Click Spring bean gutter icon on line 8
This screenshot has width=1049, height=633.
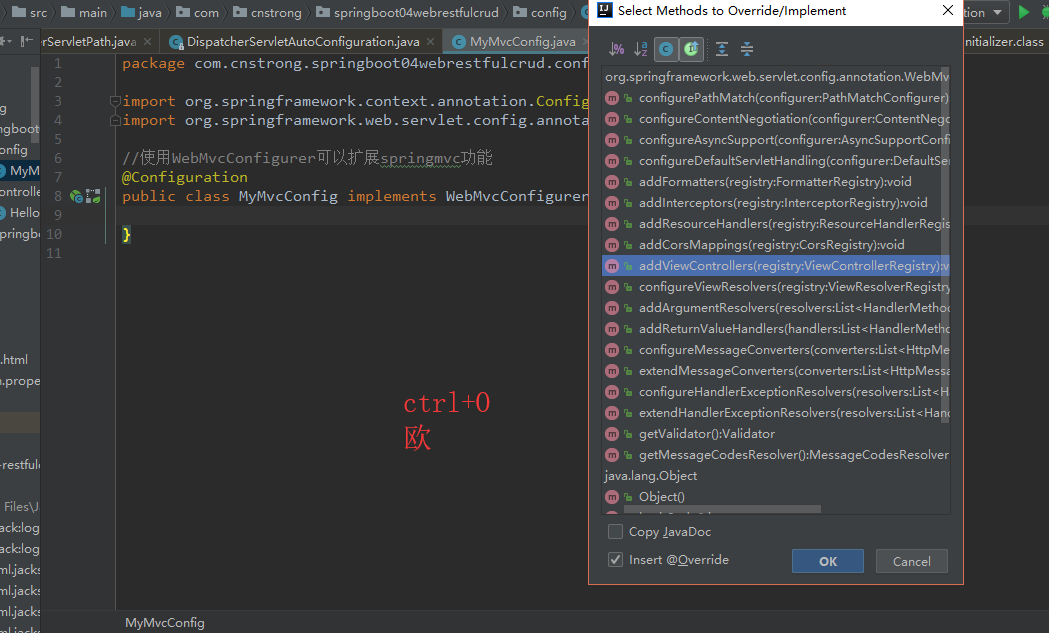[76, 197]
